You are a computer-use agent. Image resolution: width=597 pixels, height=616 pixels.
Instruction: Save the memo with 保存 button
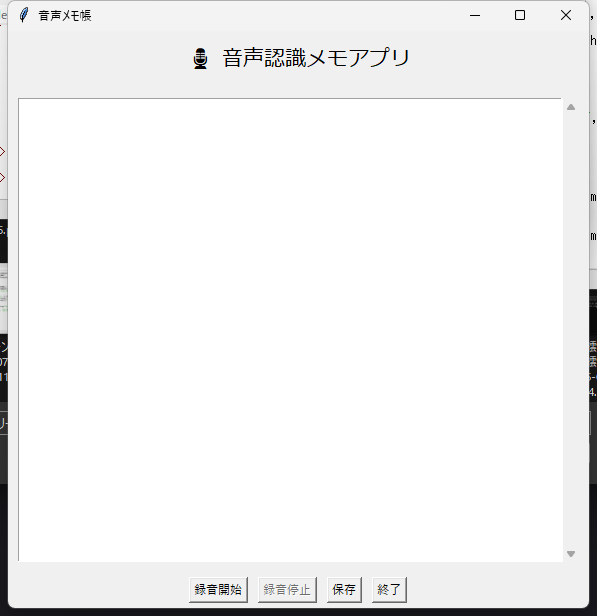click(x=344, y=590)
